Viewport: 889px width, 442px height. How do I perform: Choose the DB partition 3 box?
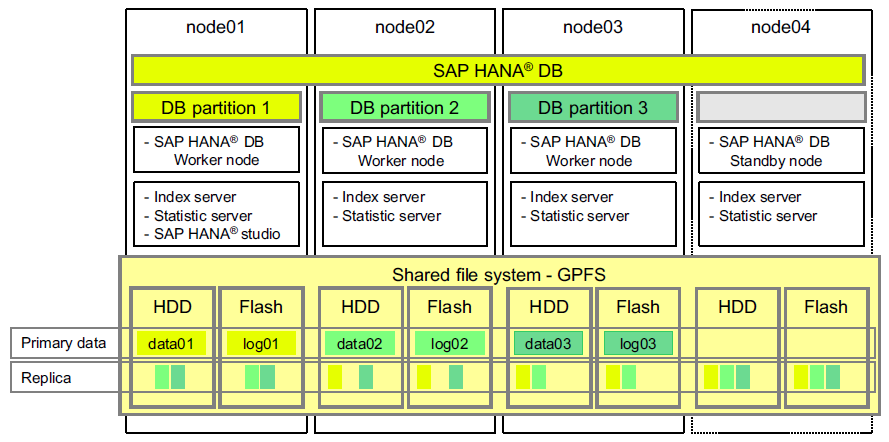point(592,107)
